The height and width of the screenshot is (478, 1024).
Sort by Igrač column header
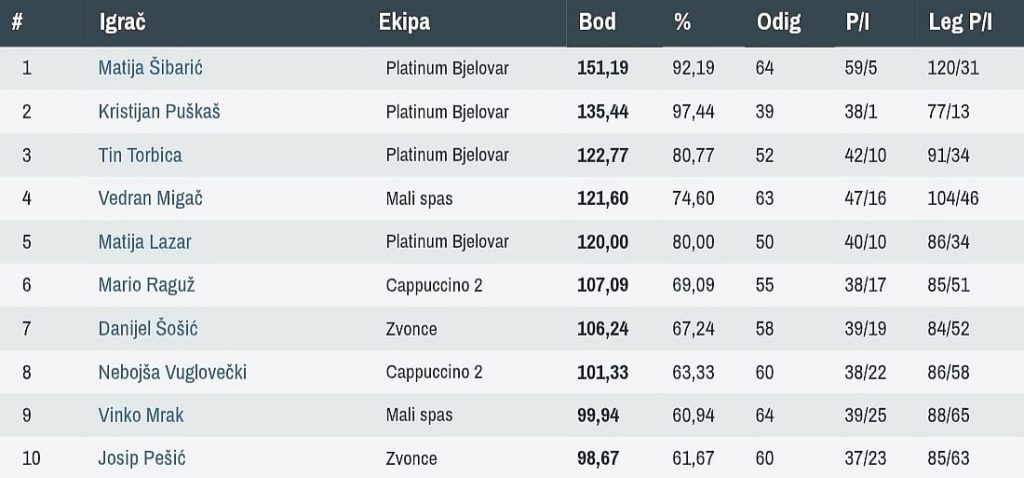[122, 22]
